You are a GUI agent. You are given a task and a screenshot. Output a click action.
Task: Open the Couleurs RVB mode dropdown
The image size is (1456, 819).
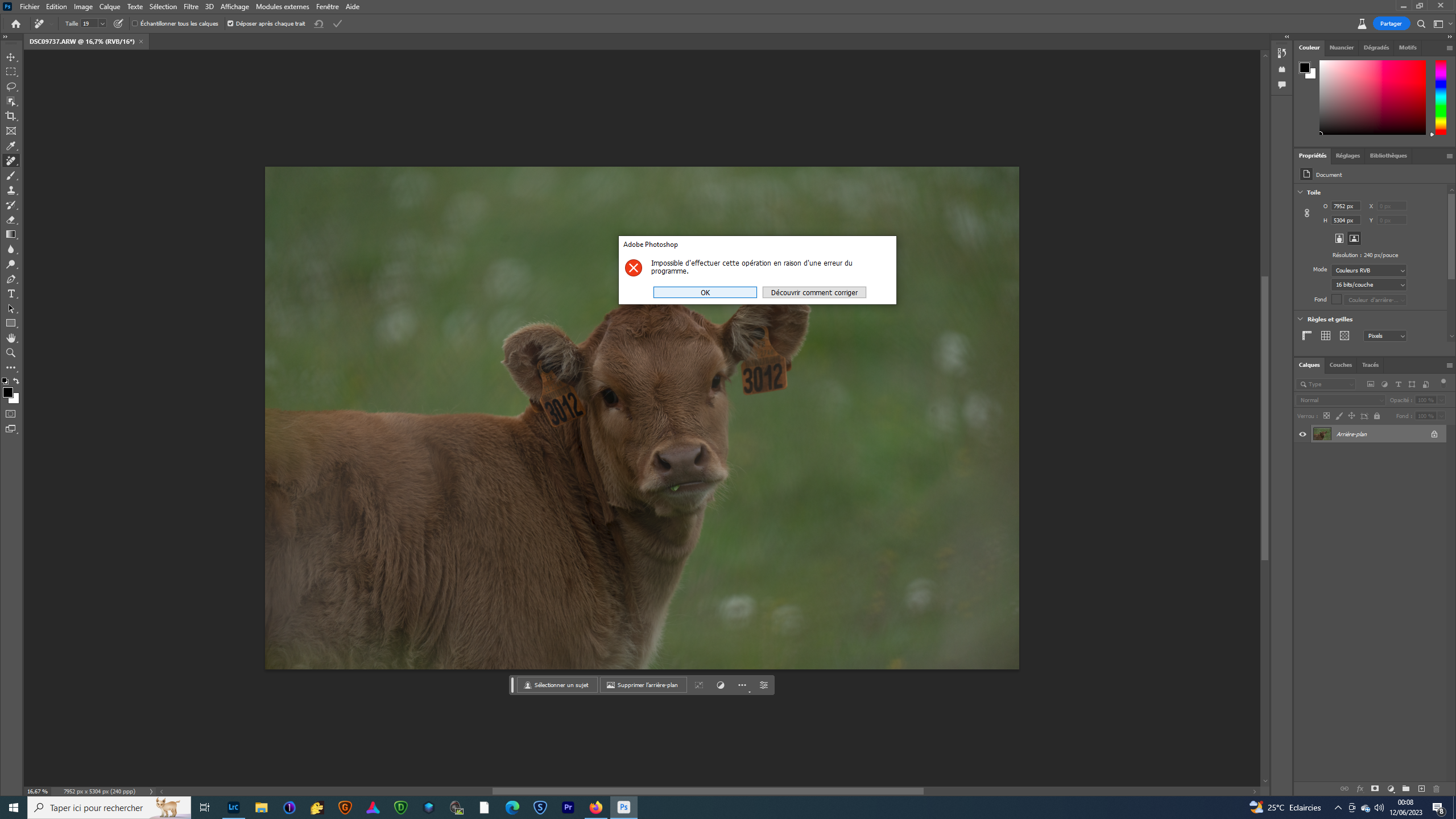pyautogui.click(x=1368, y=270)
